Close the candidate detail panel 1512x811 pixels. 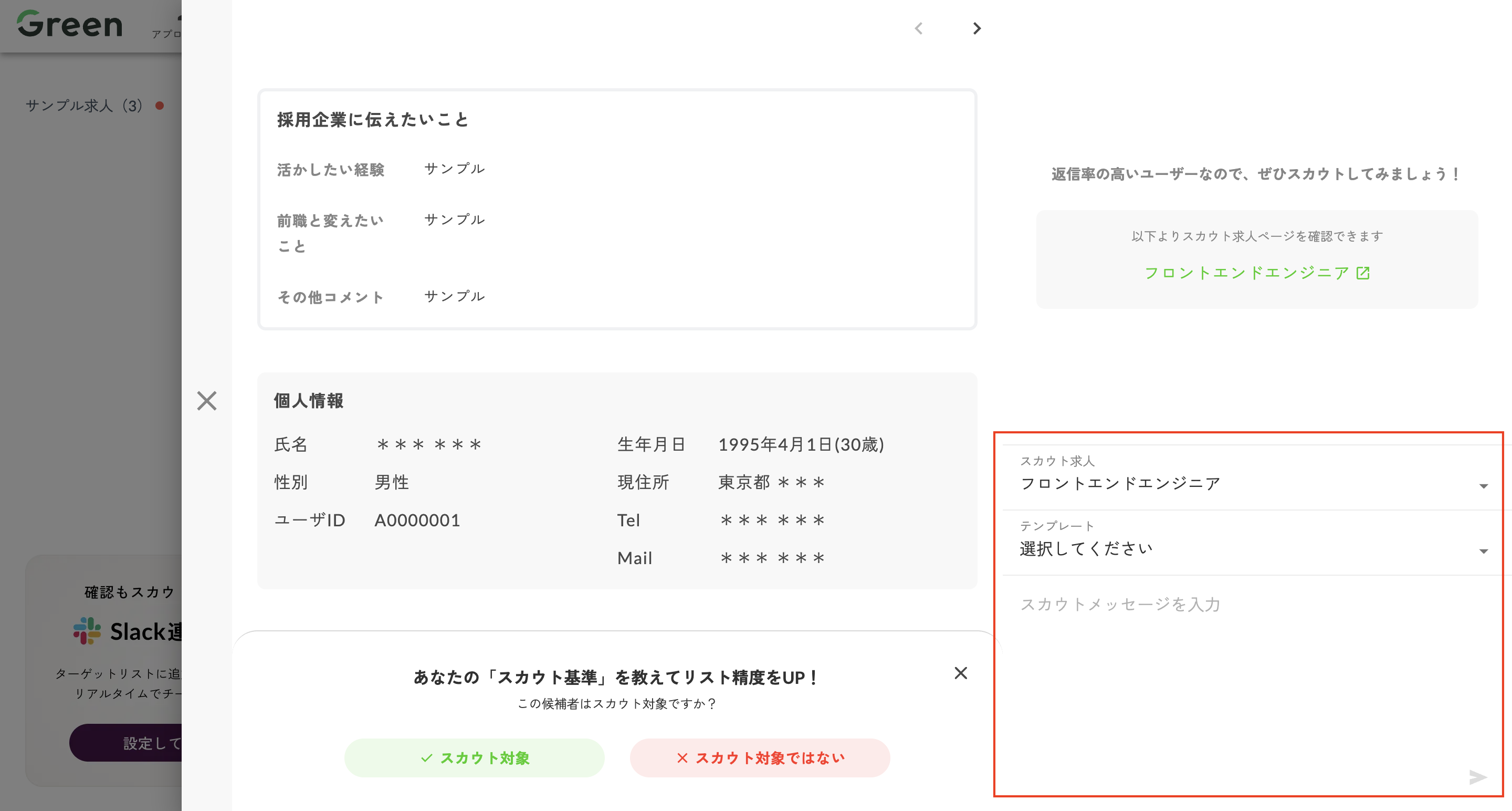(207, 401)
